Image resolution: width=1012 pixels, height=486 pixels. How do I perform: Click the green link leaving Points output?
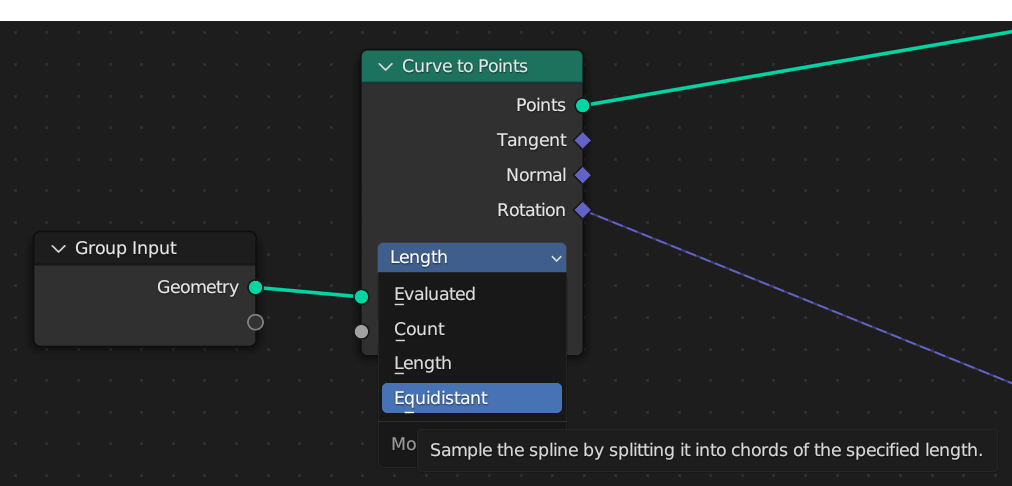pyautogui.click(x=800, y=67)
